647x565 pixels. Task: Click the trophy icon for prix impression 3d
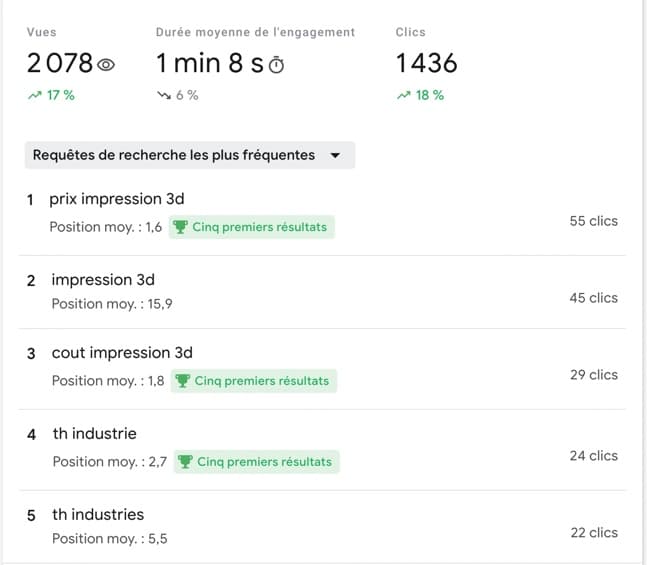pos(180,227)
